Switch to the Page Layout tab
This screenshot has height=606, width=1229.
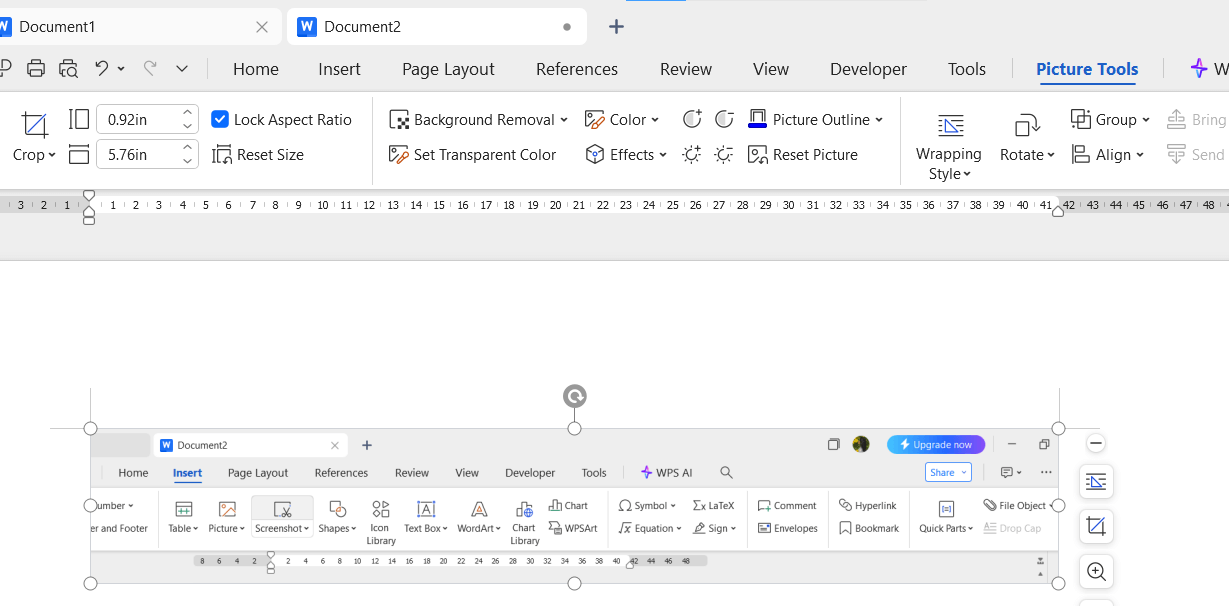448,69
